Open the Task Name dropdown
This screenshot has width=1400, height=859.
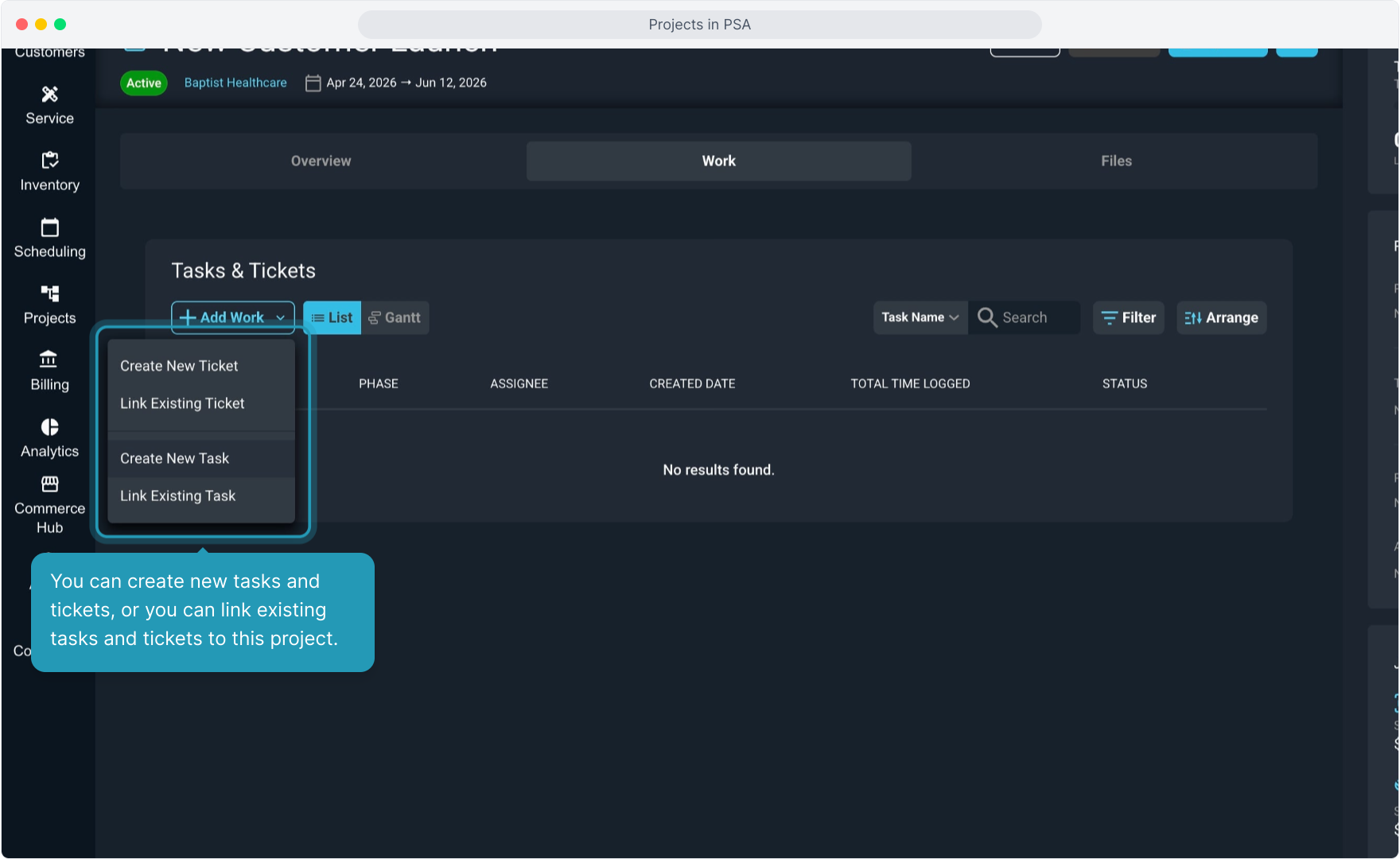click(920, 317)
